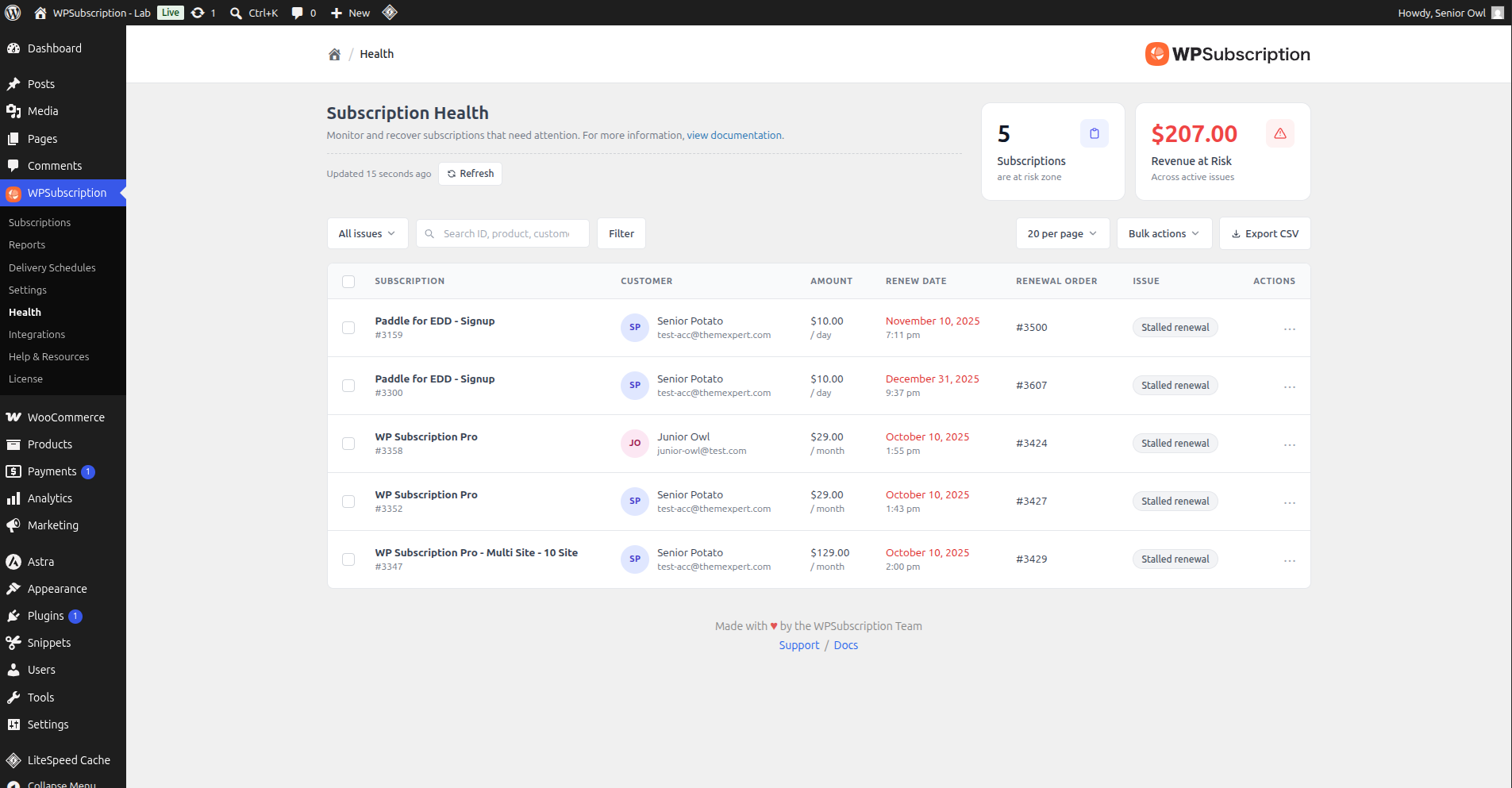1512x788 pixels.
Task: Click the updates icon in admin bar
Action: coord(198,13)
